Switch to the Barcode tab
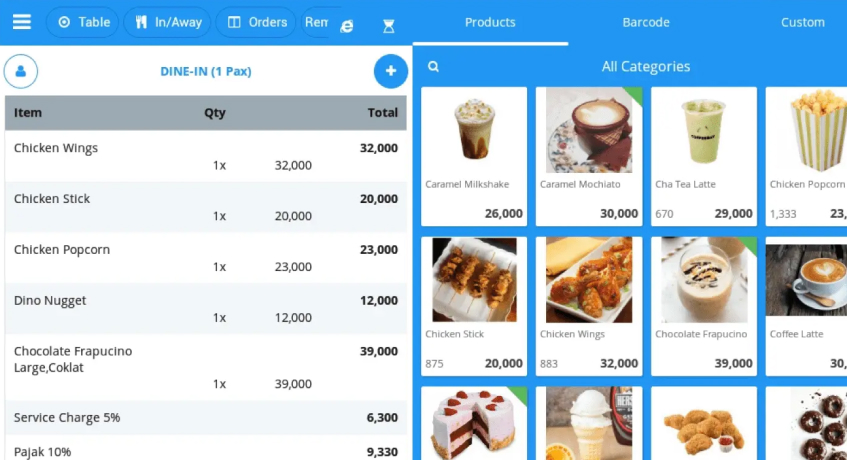Viewport: 847px width, 460px height. tap(646, 22)
